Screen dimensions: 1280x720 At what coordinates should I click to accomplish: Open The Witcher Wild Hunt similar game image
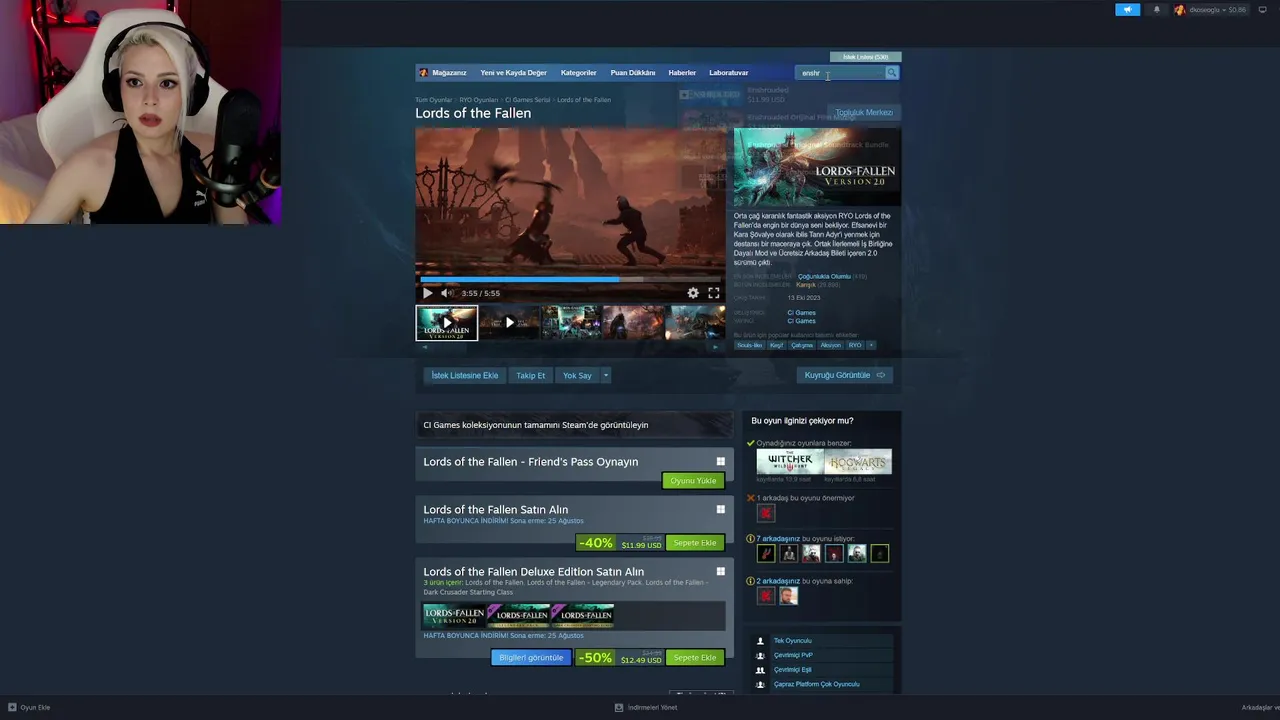coord(790,461)
